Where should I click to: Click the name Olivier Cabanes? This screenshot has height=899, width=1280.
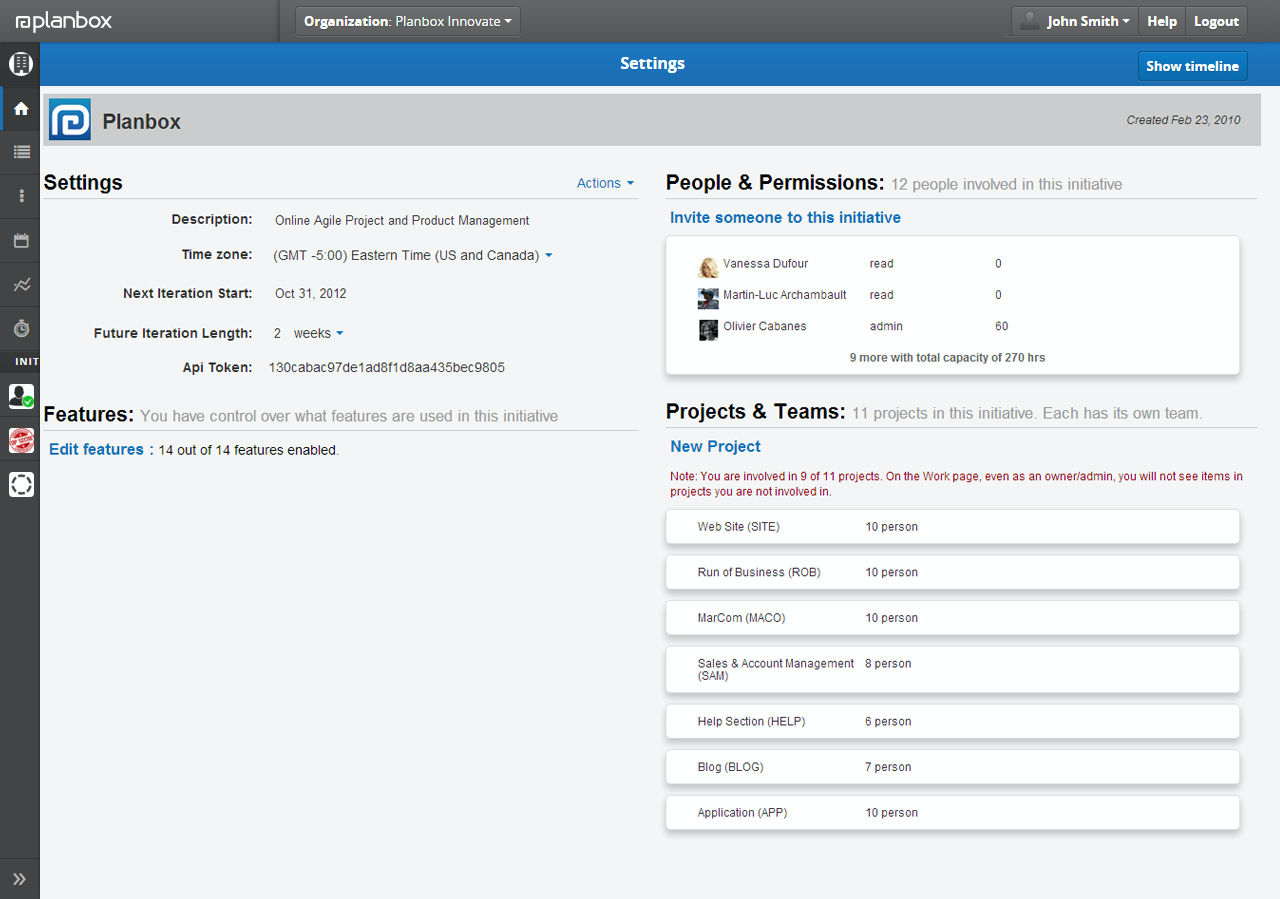[764, 326]
